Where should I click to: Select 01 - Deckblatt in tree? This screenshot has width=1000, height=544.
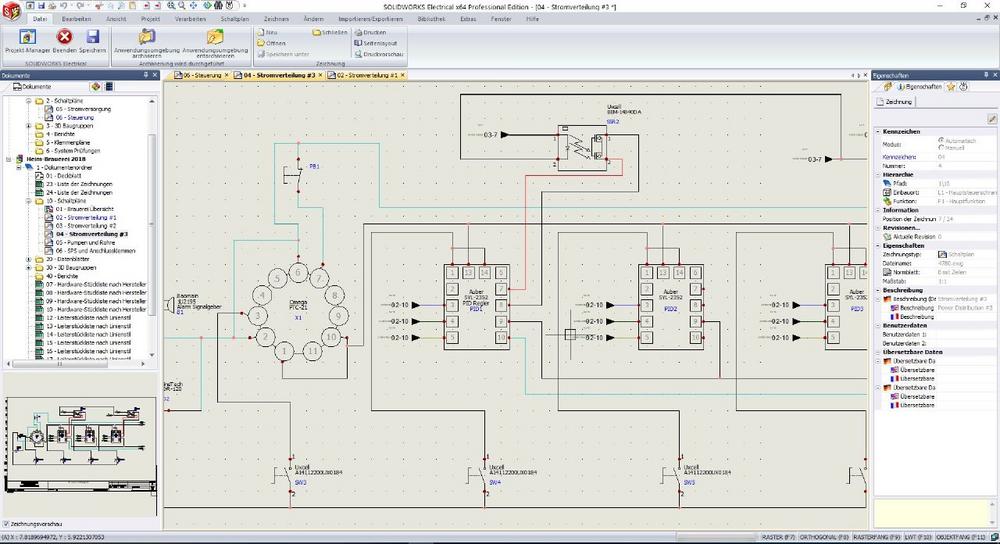tap(63, 175)
